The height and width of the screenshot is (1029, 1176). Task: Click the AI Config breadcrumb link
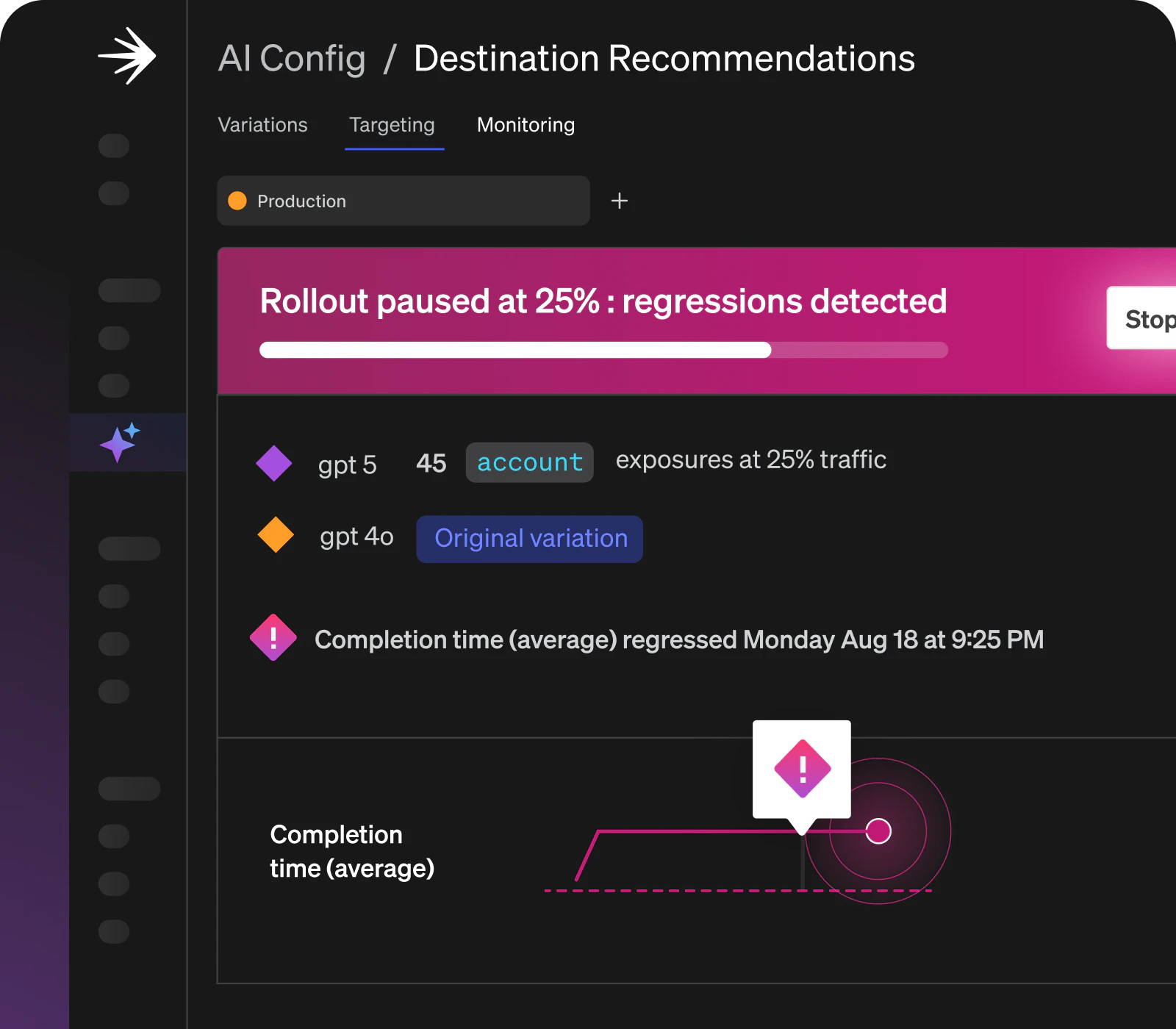click(x=292, y=59)
